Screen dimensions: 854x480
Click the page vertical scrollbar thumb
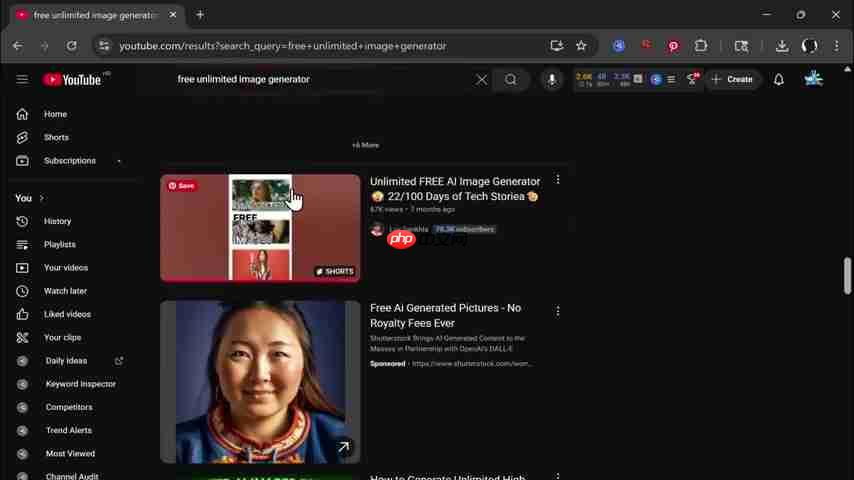pyautogui.click(x=847, y=276)
